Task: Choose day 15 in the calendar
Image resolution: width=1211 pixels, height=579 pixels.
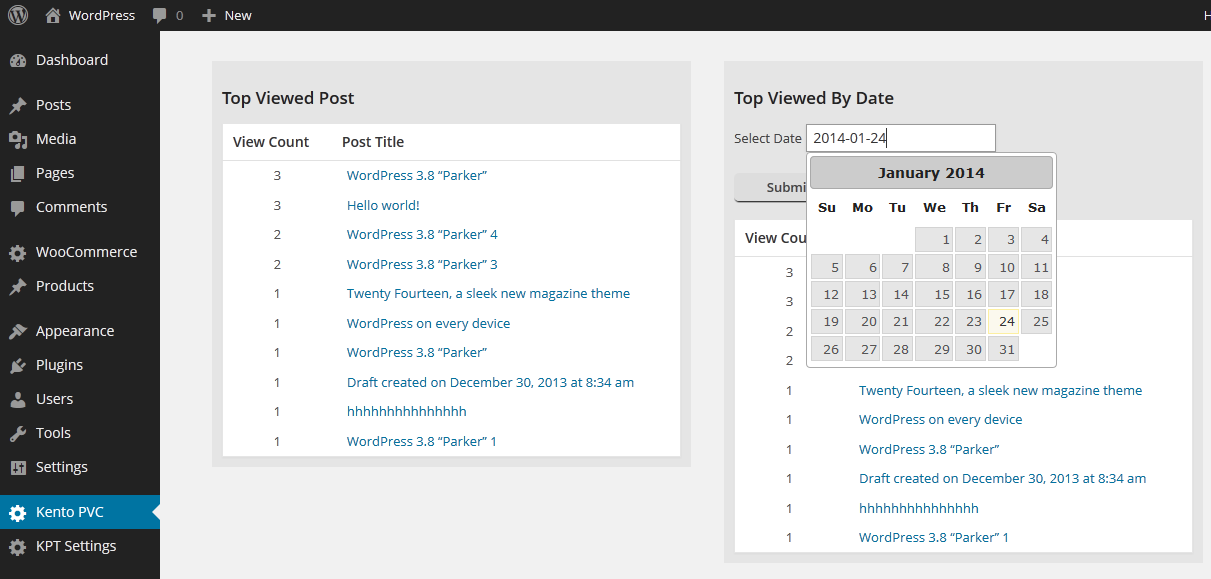Action: coord(934,295)
